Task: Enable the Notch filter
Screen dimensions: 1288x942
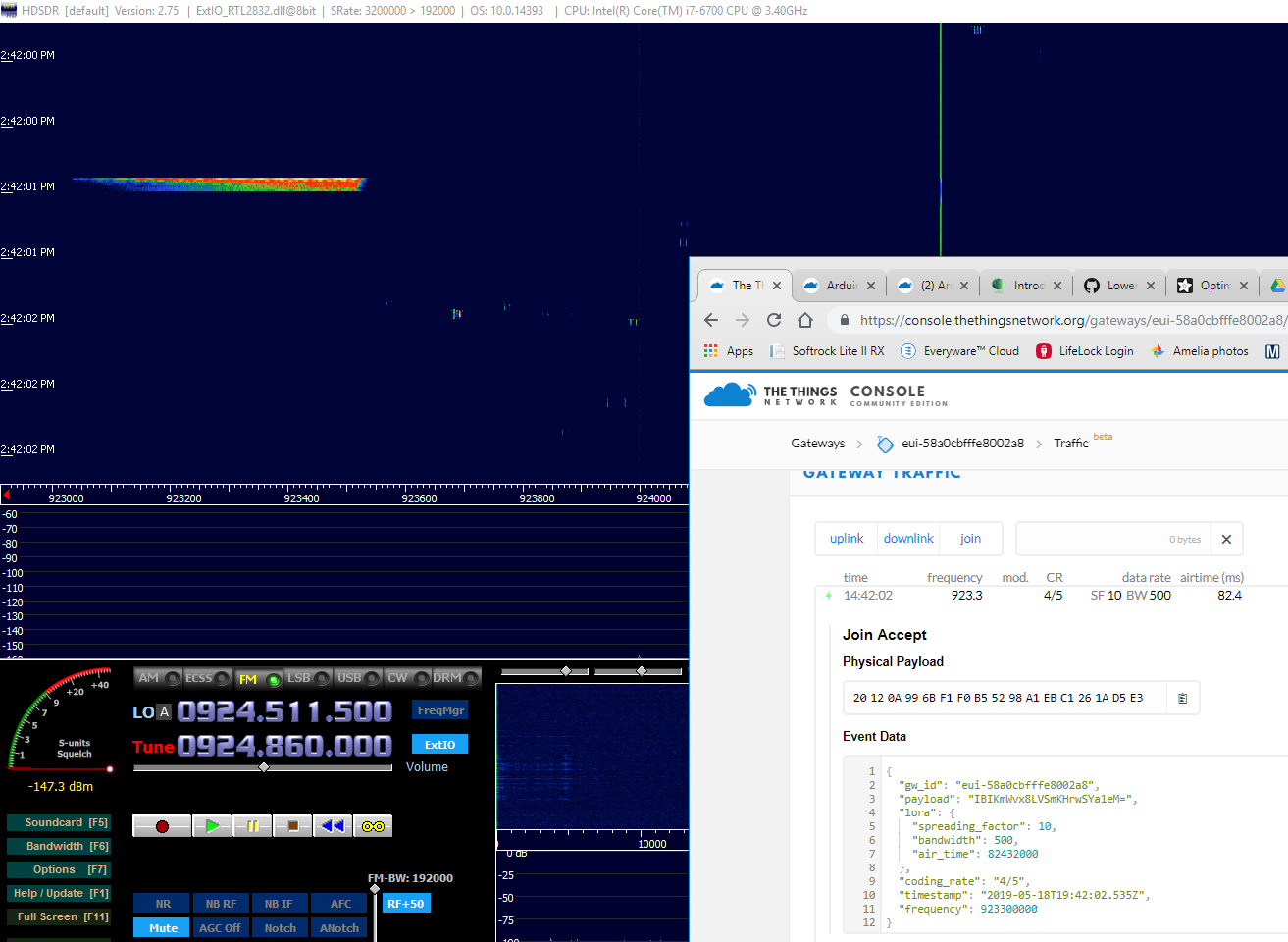Action: pos(280,928)
